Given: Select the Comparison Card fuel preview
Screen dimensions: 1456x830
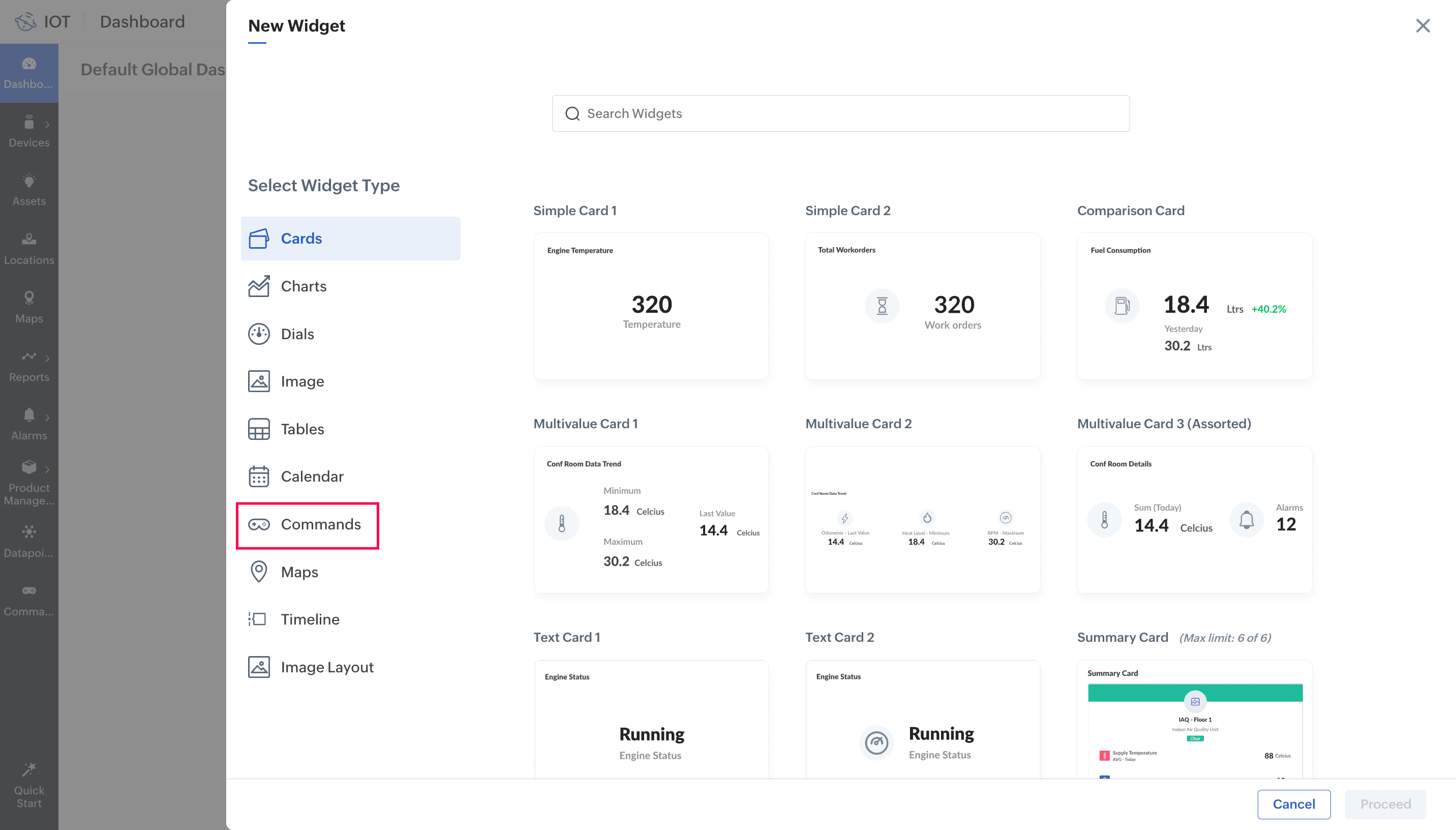Looking at the screenshot, I should pos(1194,306).
